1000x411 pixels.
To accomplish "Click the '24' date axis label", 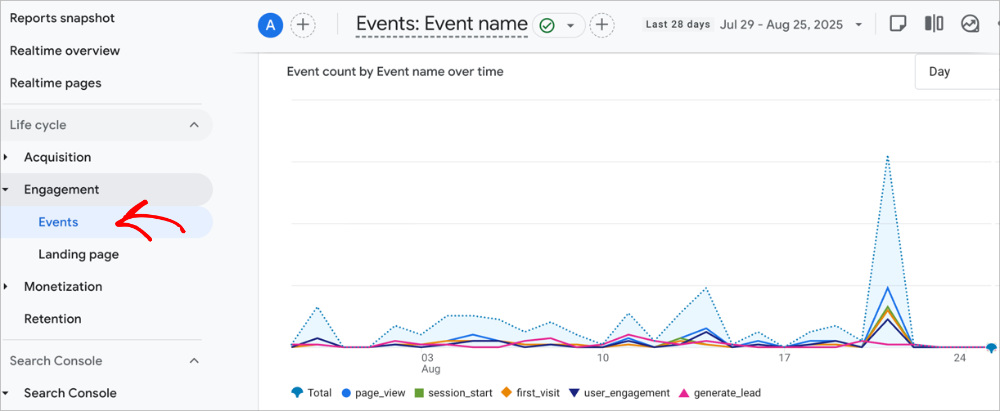I will (960, 358).
